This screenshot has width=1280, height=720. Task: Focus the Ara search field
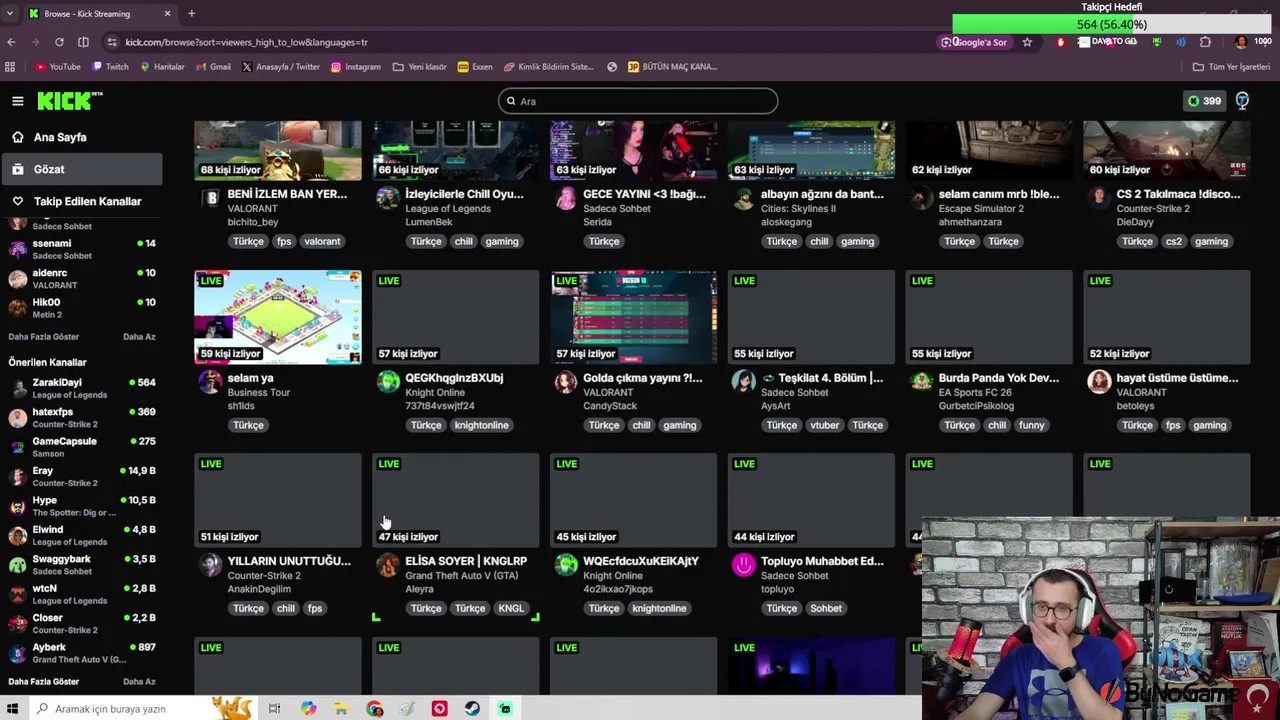click(638, 101)
